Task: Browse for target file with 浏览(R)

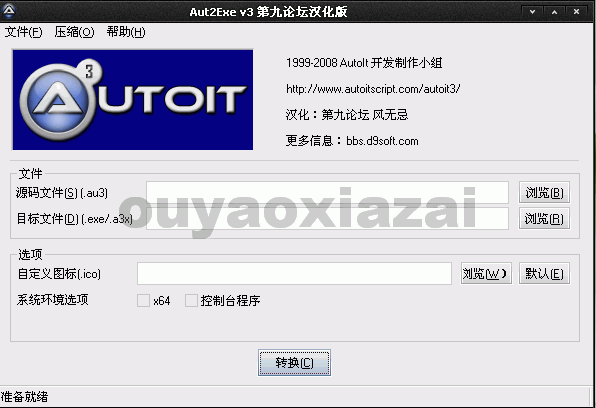Action: [544, 219]
